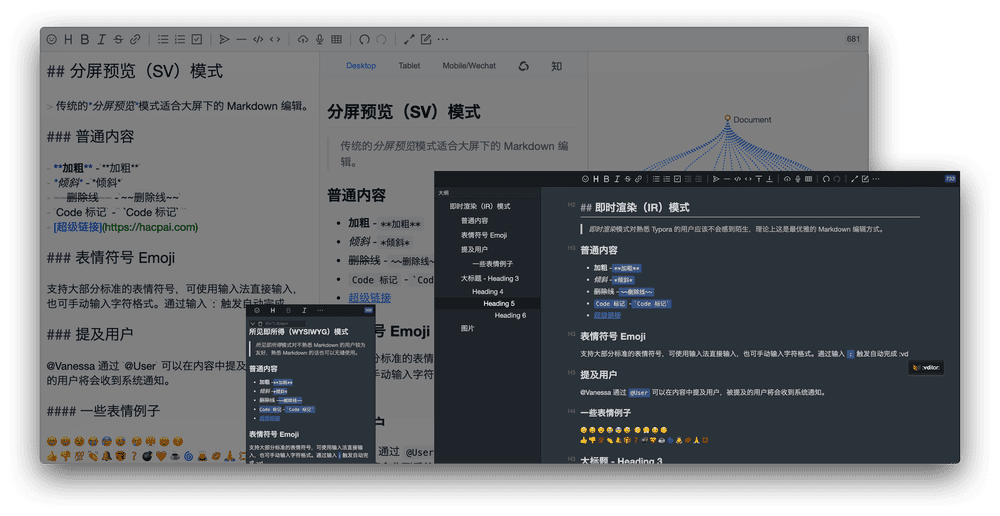Screen dimensions: 1000x516
Task: Click upload icon in the light toolbar
Action: coord(303,40)
